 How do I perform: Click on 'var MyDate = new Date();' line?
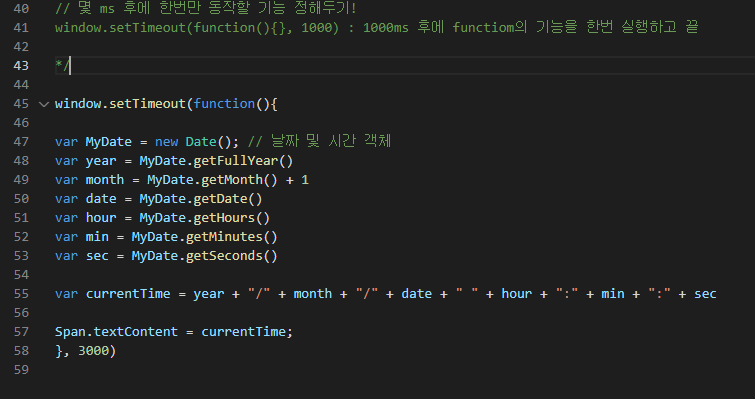[147, 142]
